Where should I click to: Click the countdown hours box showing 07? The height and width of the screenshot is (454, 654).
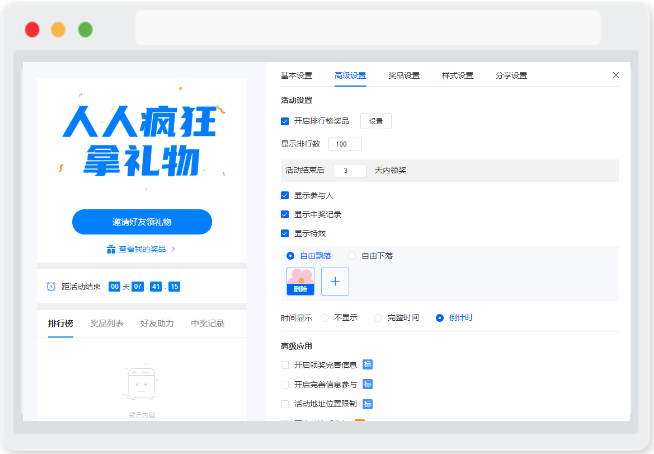tap(138, 287)
